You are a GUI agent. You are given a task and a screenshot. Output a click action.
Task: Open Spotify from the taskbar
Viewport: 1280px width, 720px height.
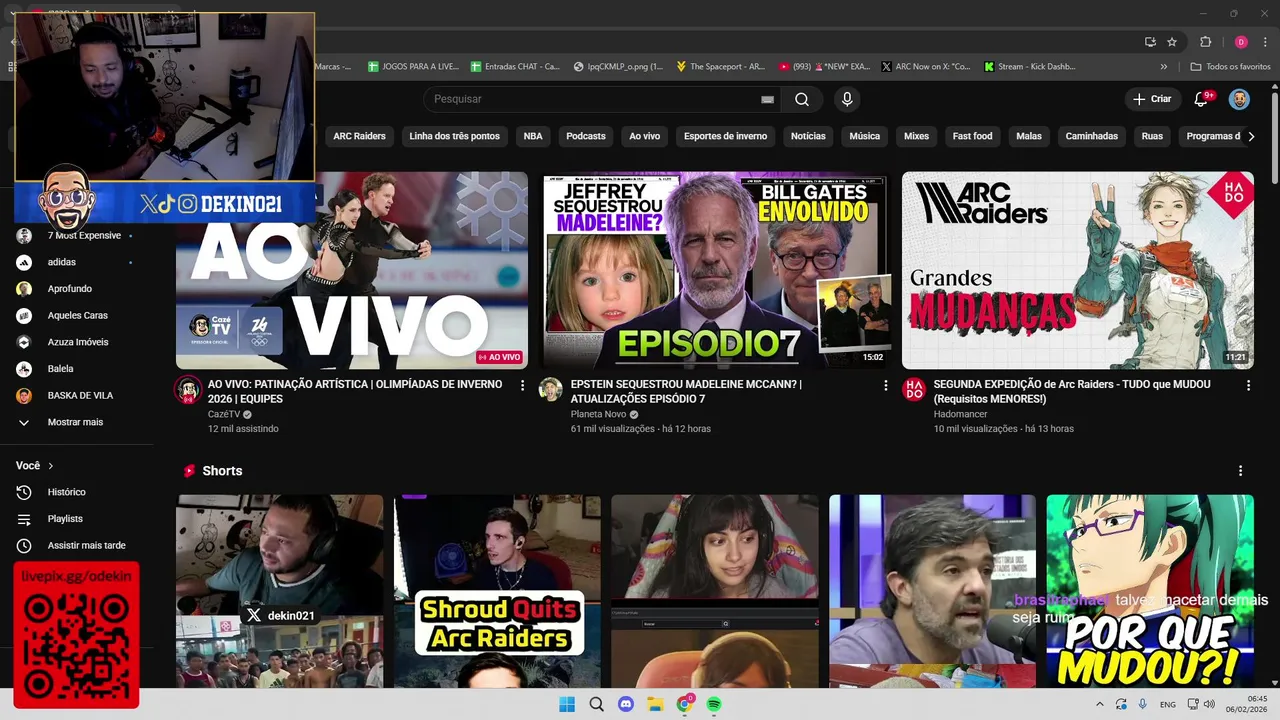[x=714, y=704]
